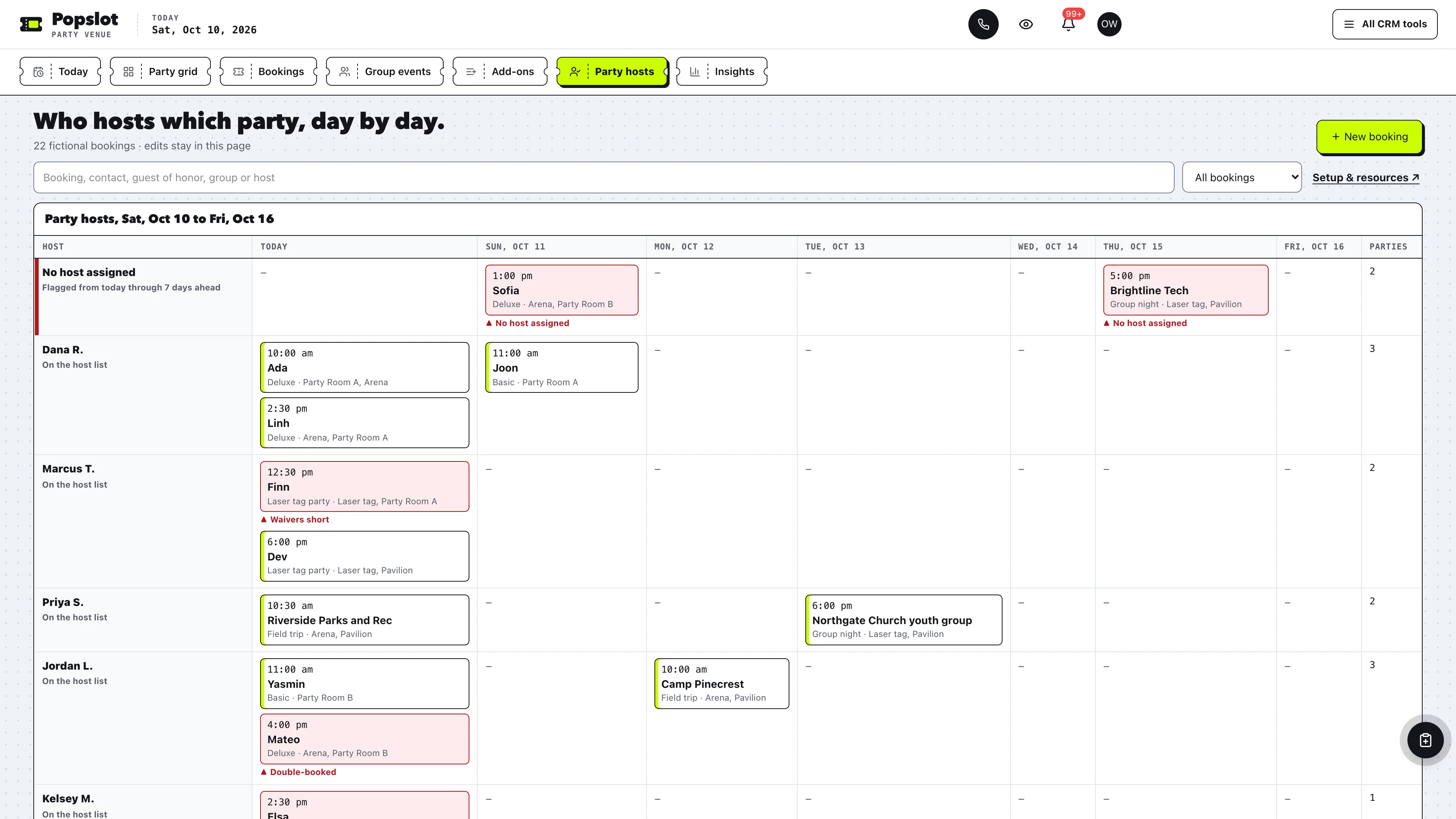The image size is (1456, 819).
Task: Open Joon's 11:00 am booking card
Action: (x=562, y=367)
